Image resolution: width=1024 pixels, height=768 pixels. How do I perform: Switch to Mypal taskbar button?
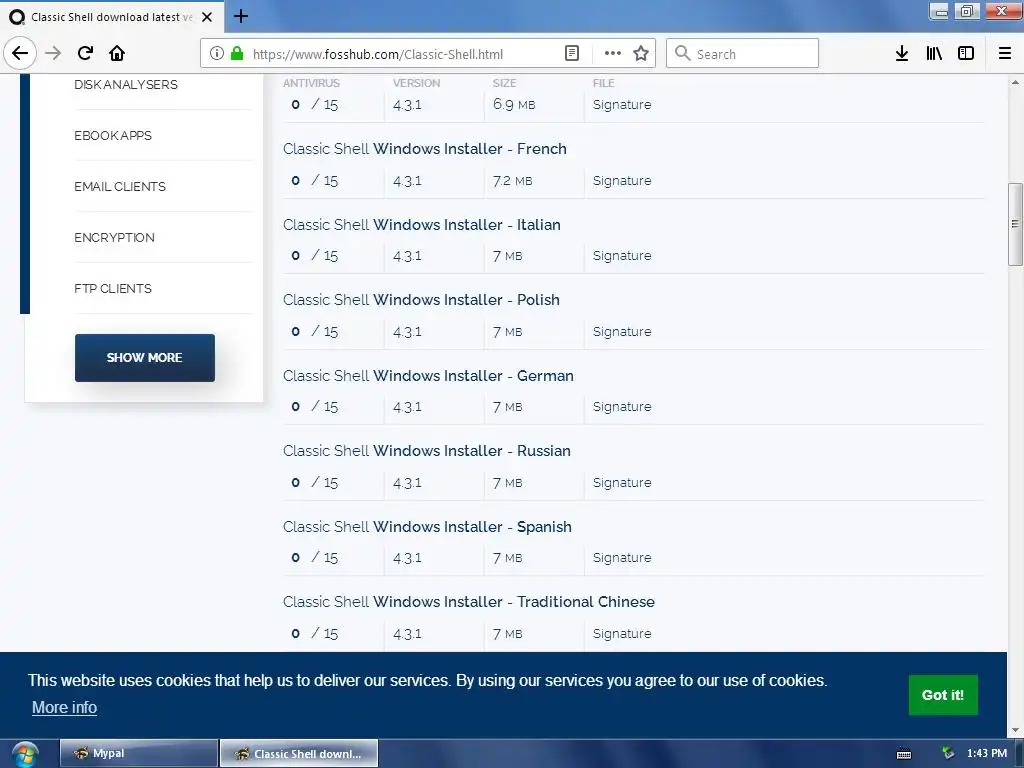pyautogui.click(x=138, y=753)
